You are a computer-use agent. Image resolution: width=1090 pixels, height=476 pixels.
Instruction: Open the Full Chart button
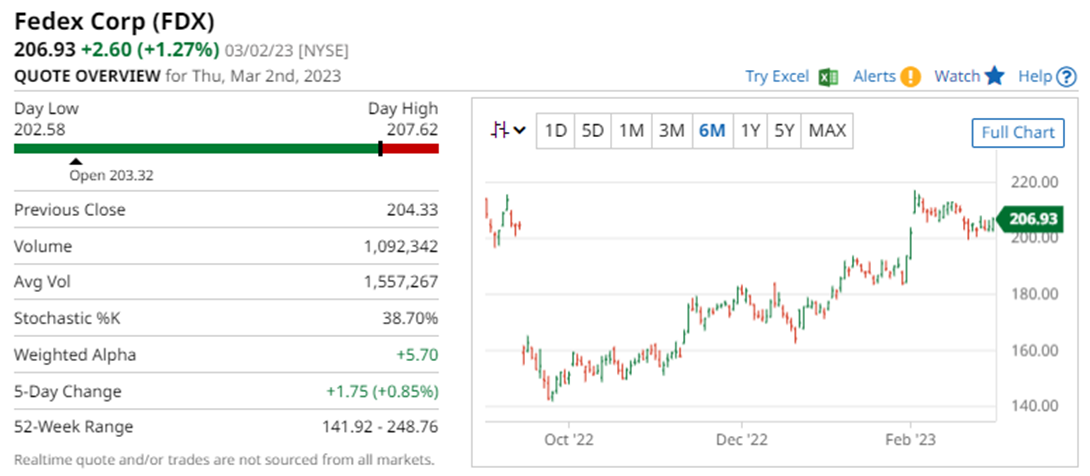[1018, 133]
